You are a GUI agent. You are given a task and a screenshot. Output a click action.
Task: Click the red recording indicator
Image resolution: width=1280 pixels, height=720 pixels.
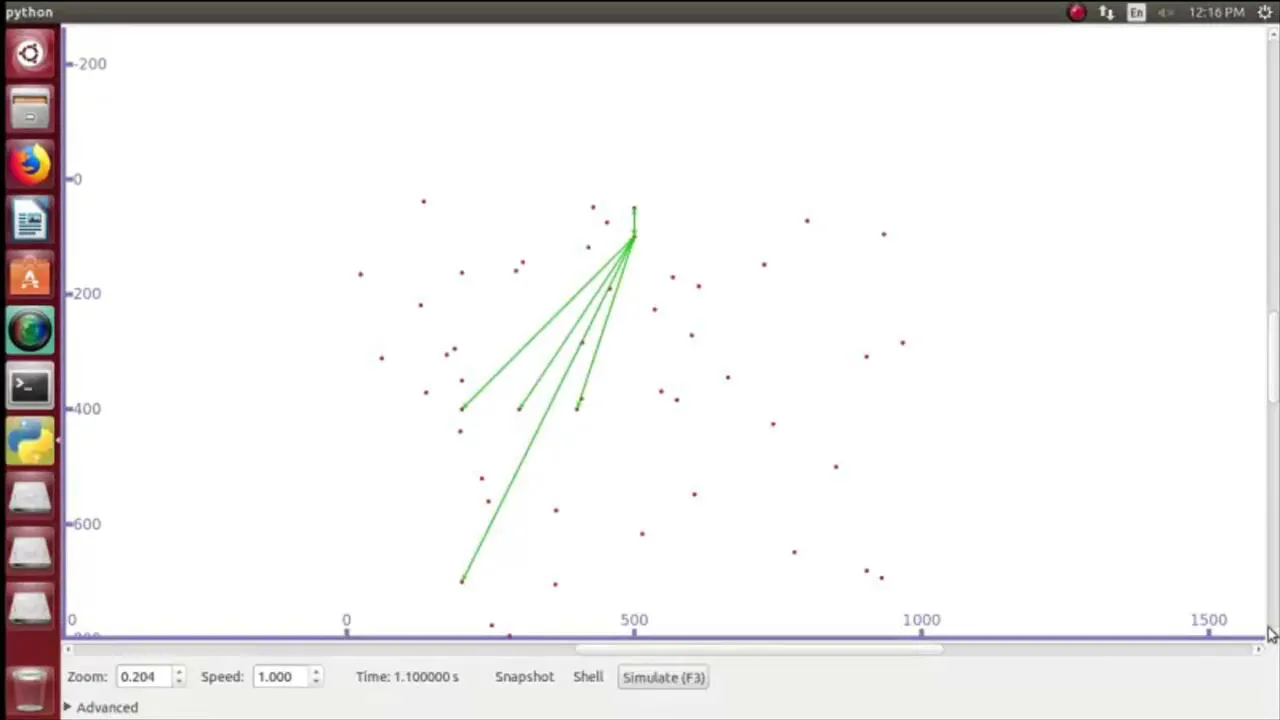tap(1077, 12)
